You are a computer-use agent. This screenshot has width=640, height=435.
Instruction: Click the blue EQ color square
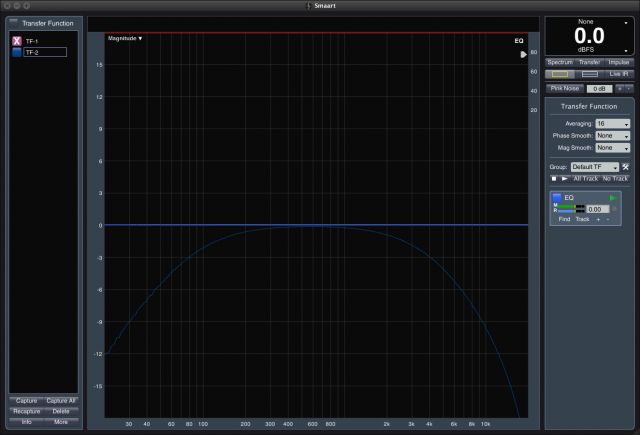pyautogui.click(x=556, y=198)
